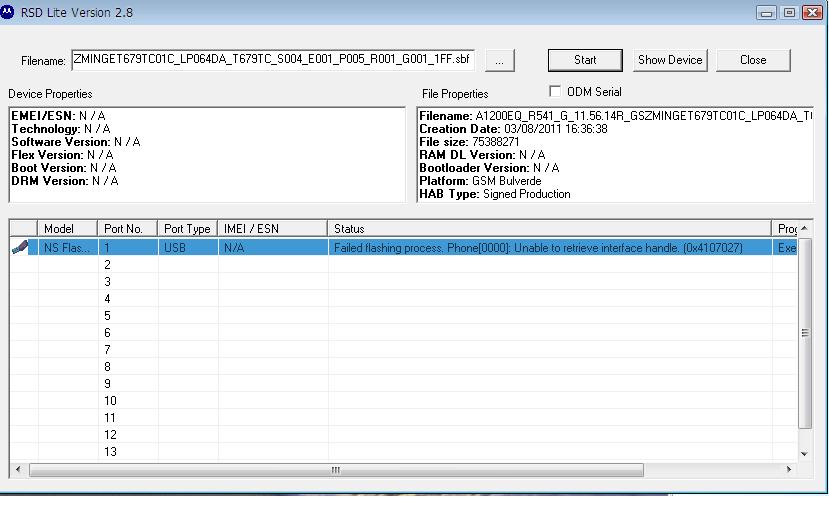Click the Software Version line in Device Properties

point(76,142)
